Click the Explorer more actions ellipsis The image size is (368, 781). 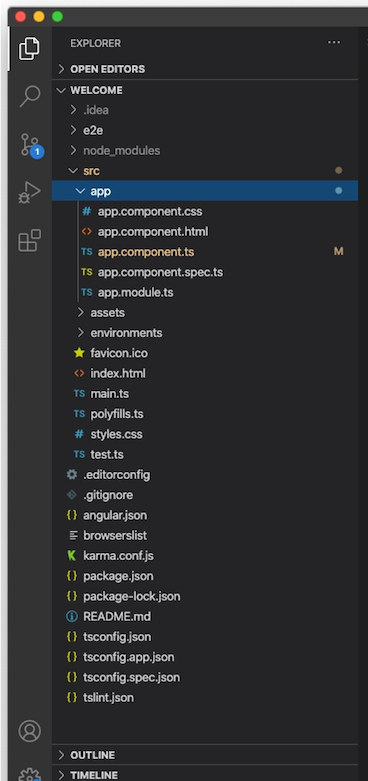(334, 43)
